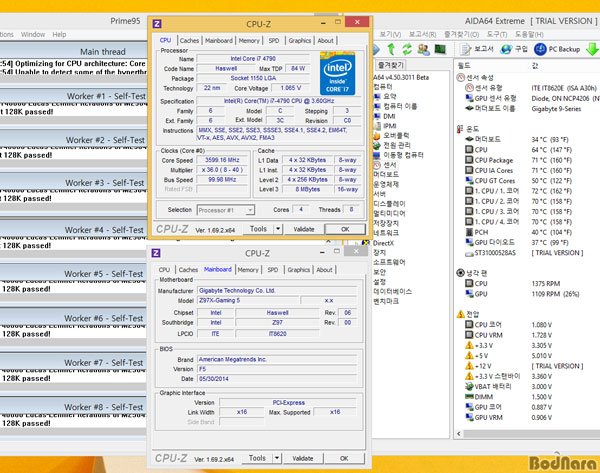The height and width of the screenshot is (473, 600).
Task: Select 요약 in the AIDA64 tree
Action: coord(390,96)
